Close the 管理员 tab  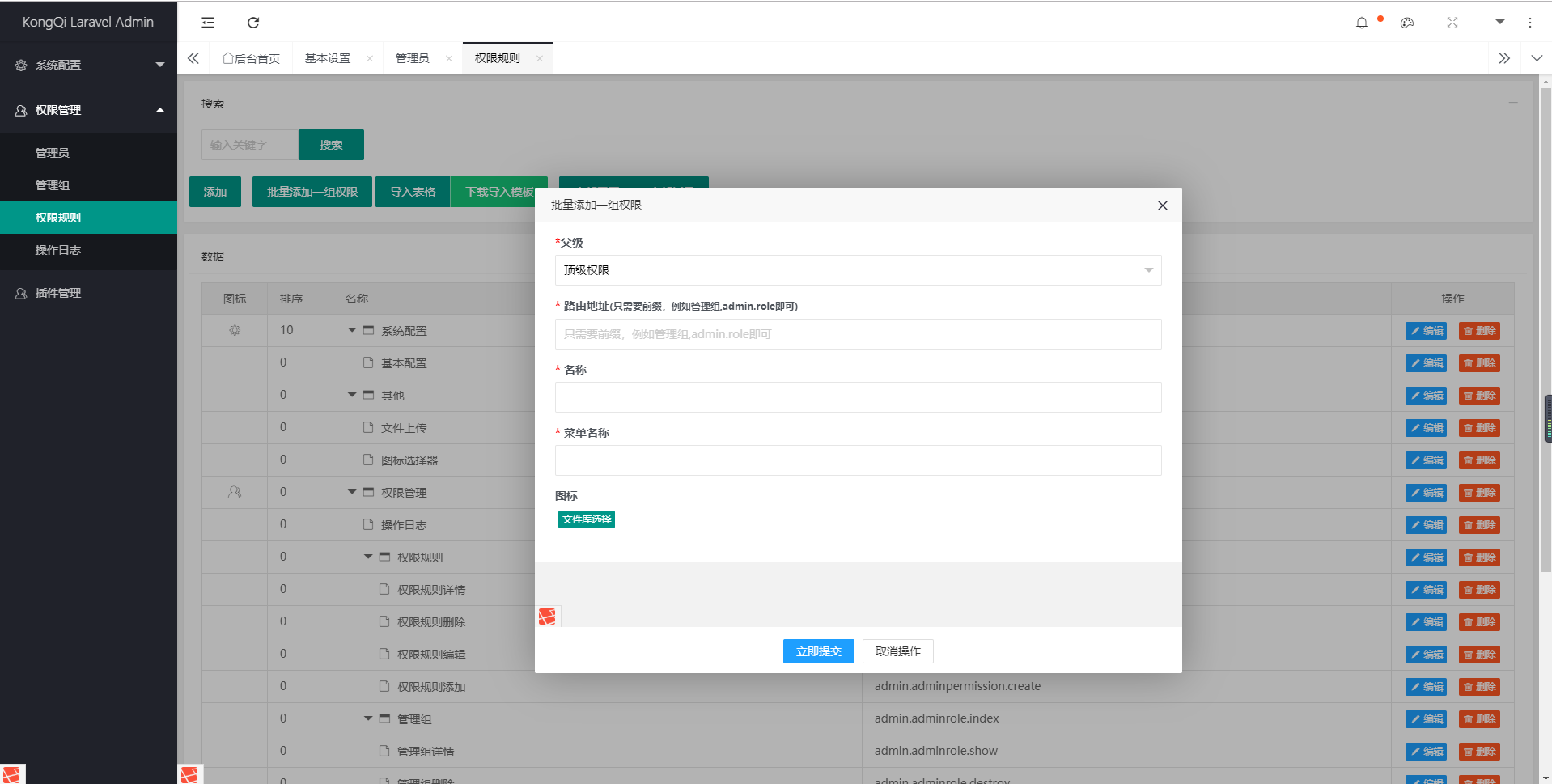click(x=449, y=58)
